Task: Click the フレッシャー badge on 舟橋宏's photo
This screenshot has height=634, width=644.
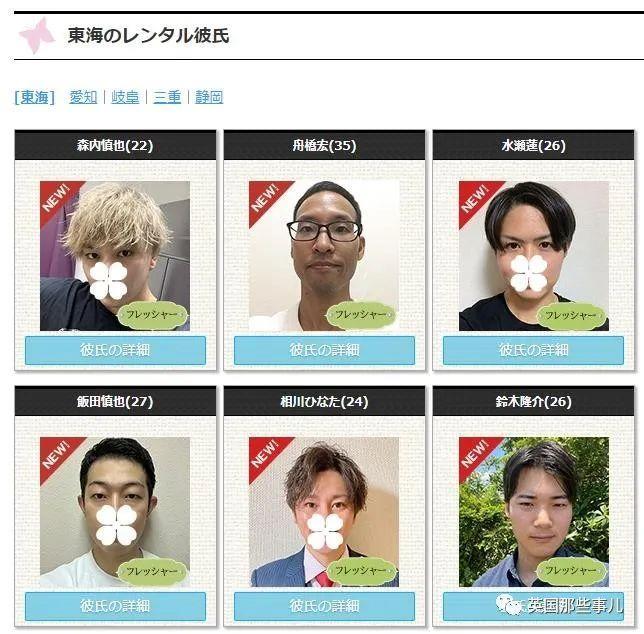Action: click(361, 315)
